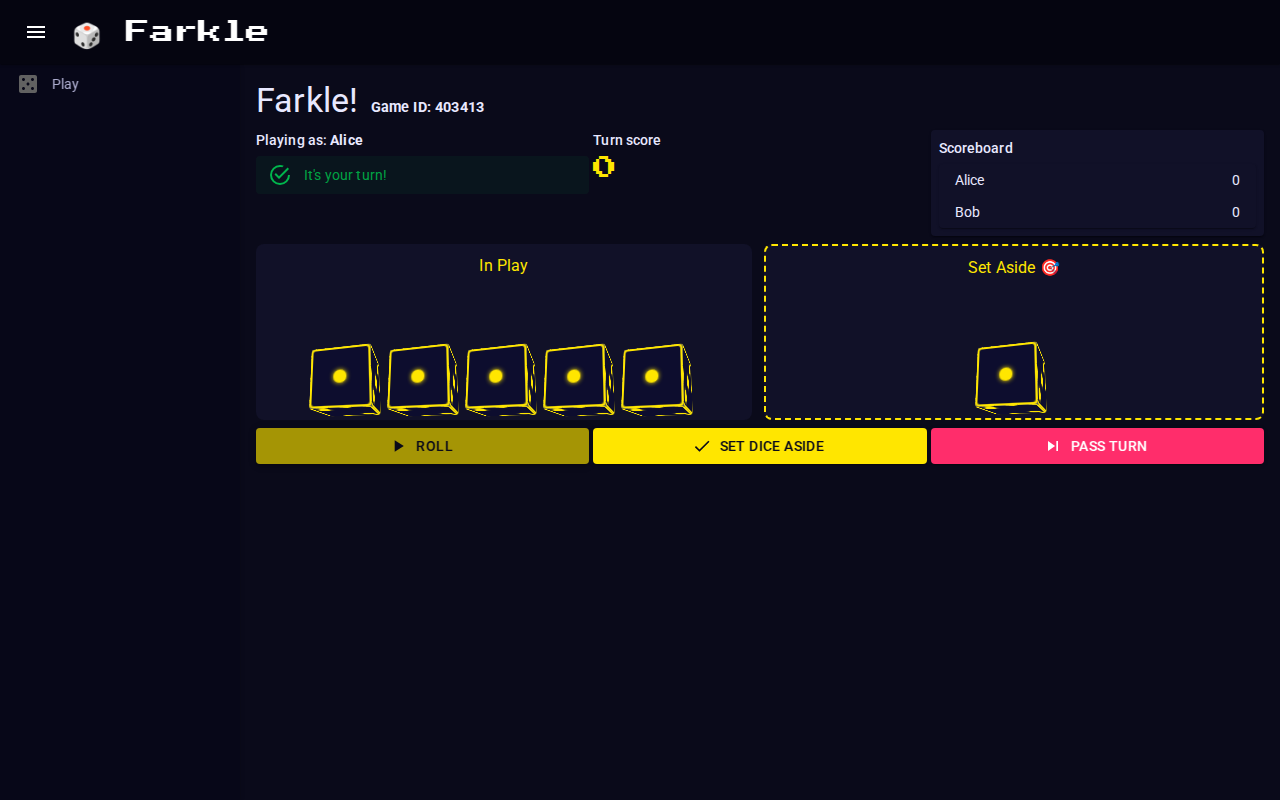Click the checkmark icon on Set Dice Aside
Viewport: 1280px width, 800px height.
coord(702,446)
